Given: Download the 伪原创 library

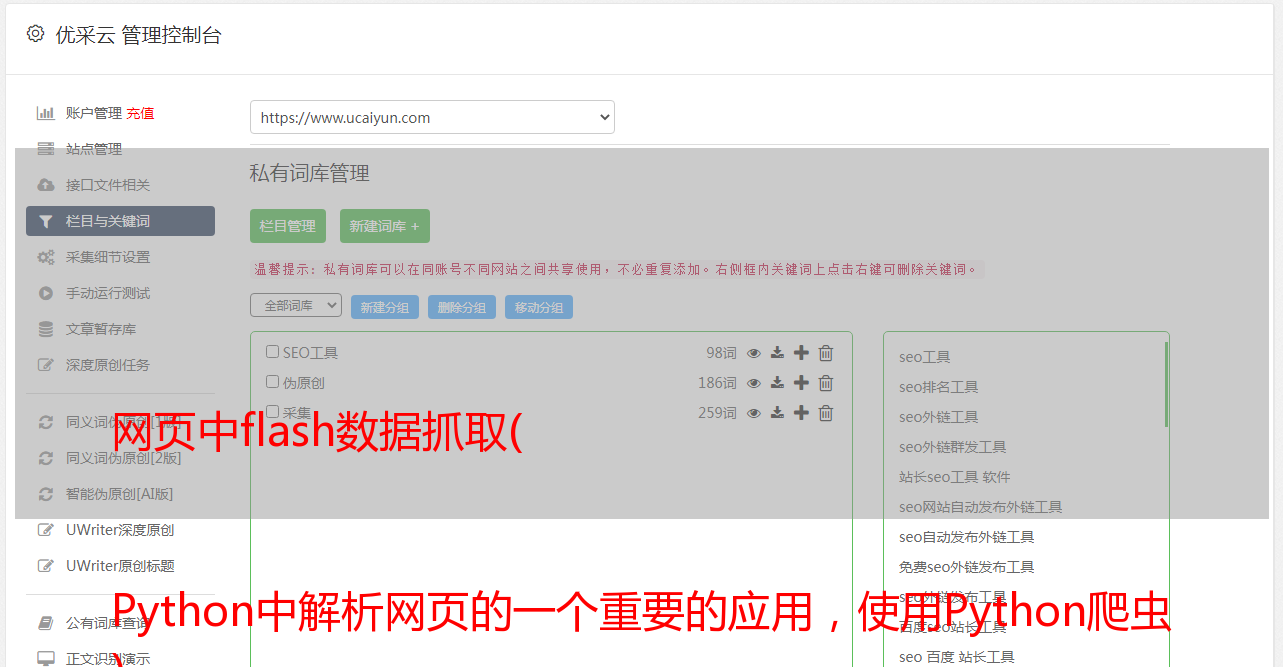Looking at the screenshot, I should coord(777,383).
